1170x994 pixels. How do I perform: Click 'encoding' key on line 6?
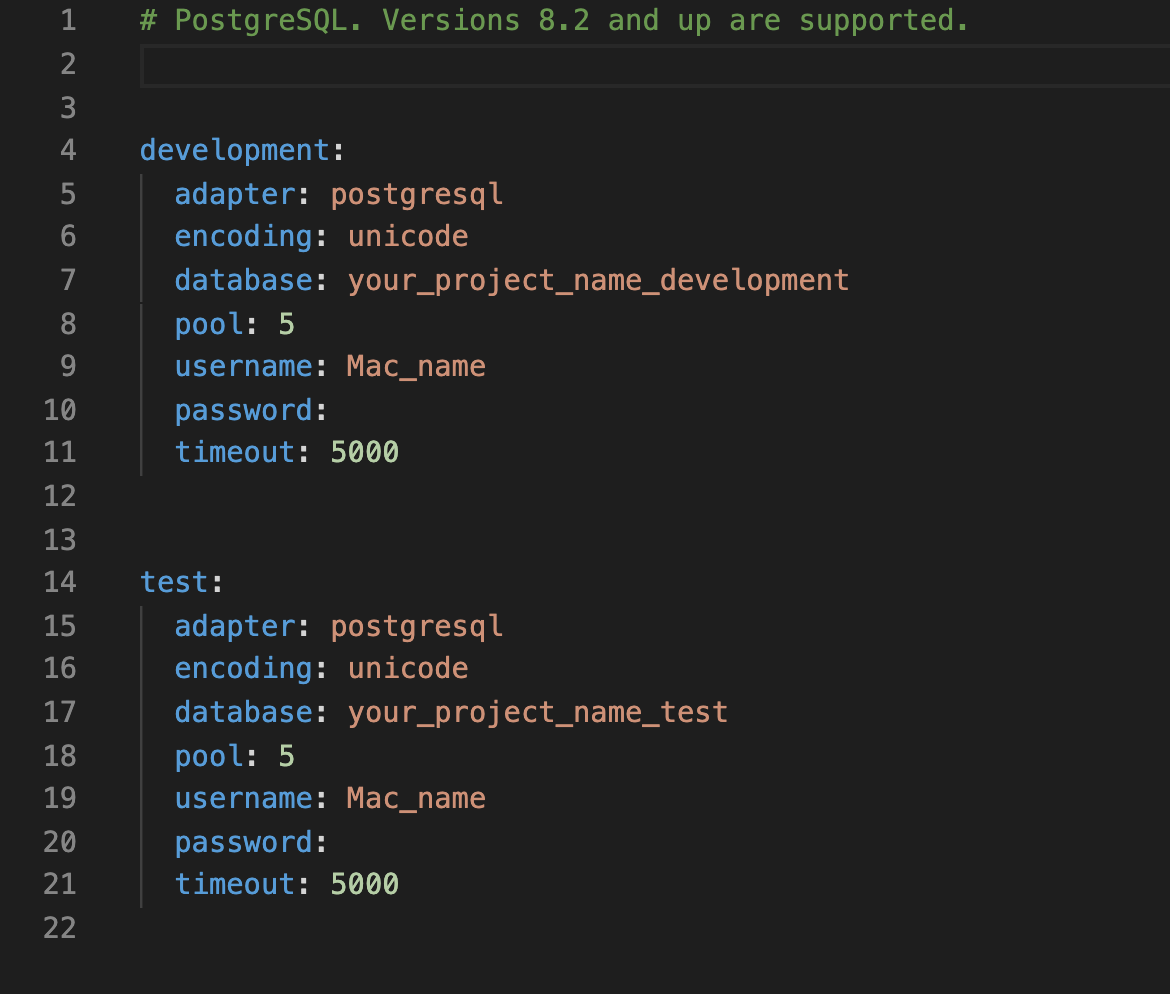pos(243,237)
